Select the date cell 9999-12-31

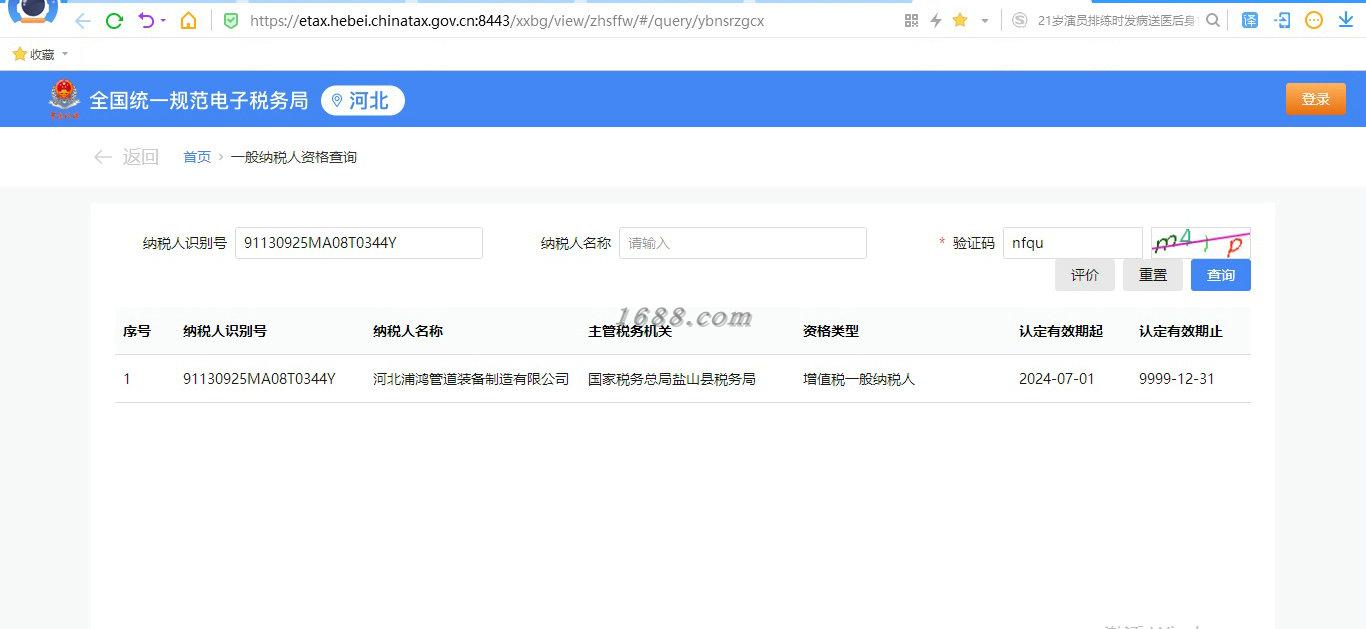click(1177, 379)
